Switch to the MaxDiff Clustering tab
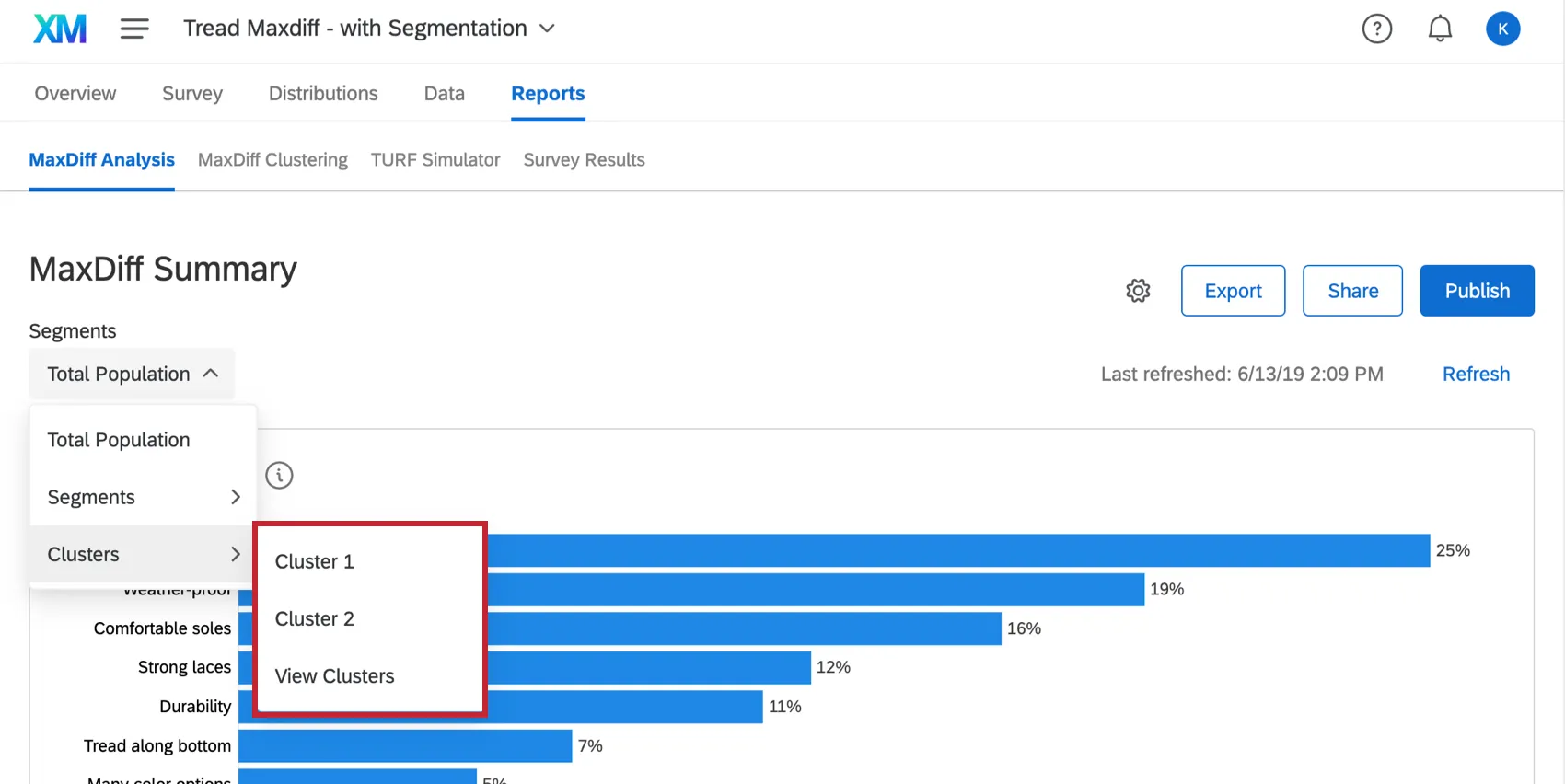Viewport: 1565px width, 784px height. [x=272, y=159]
